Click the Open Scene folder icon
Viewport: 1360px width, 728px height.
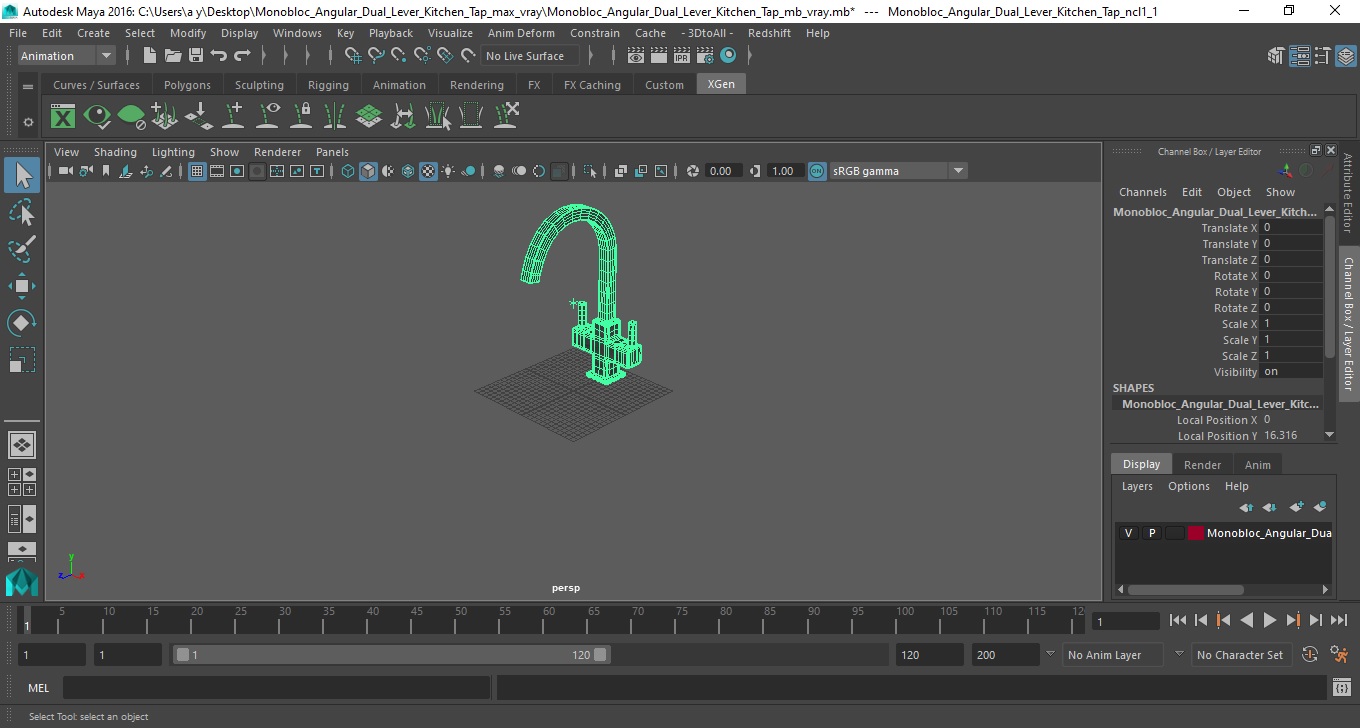(172, 56)
